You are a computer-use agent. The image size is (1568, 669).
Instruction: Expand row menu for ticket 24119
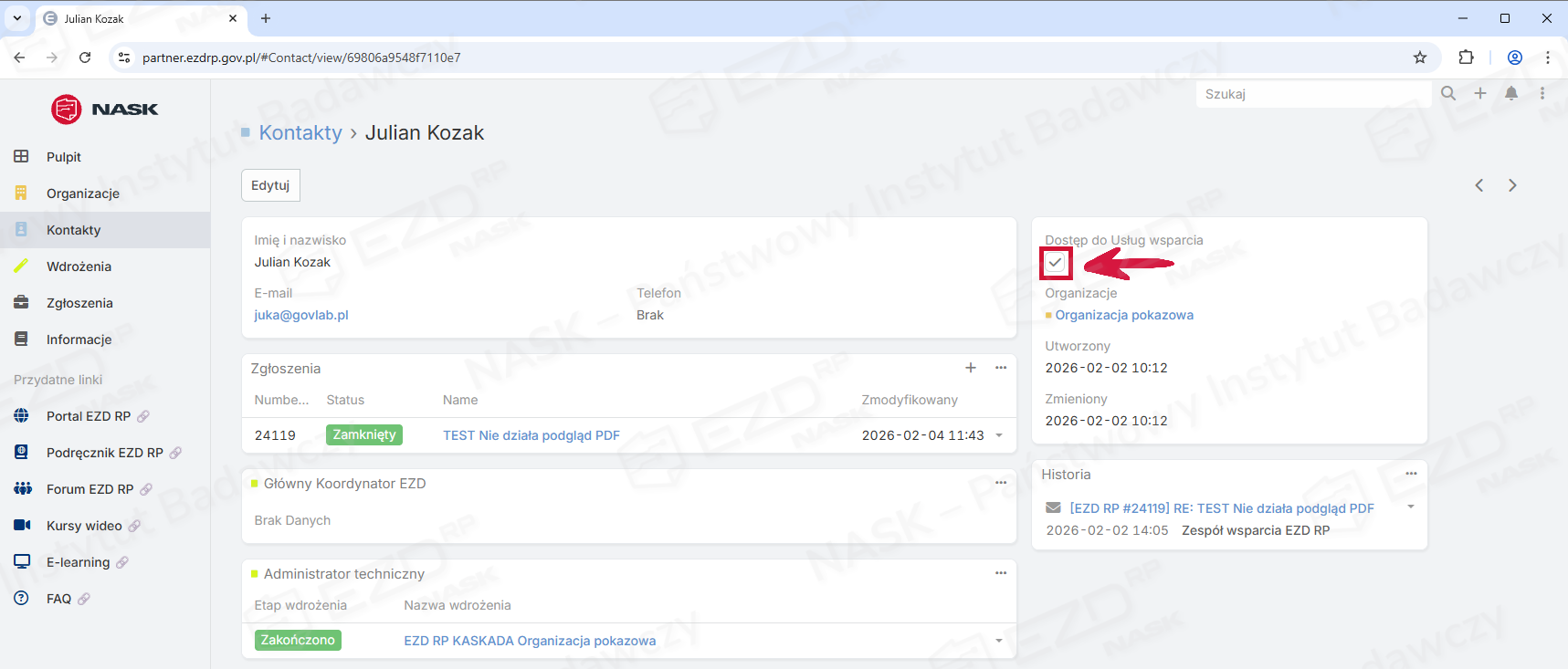click(999, 435)
